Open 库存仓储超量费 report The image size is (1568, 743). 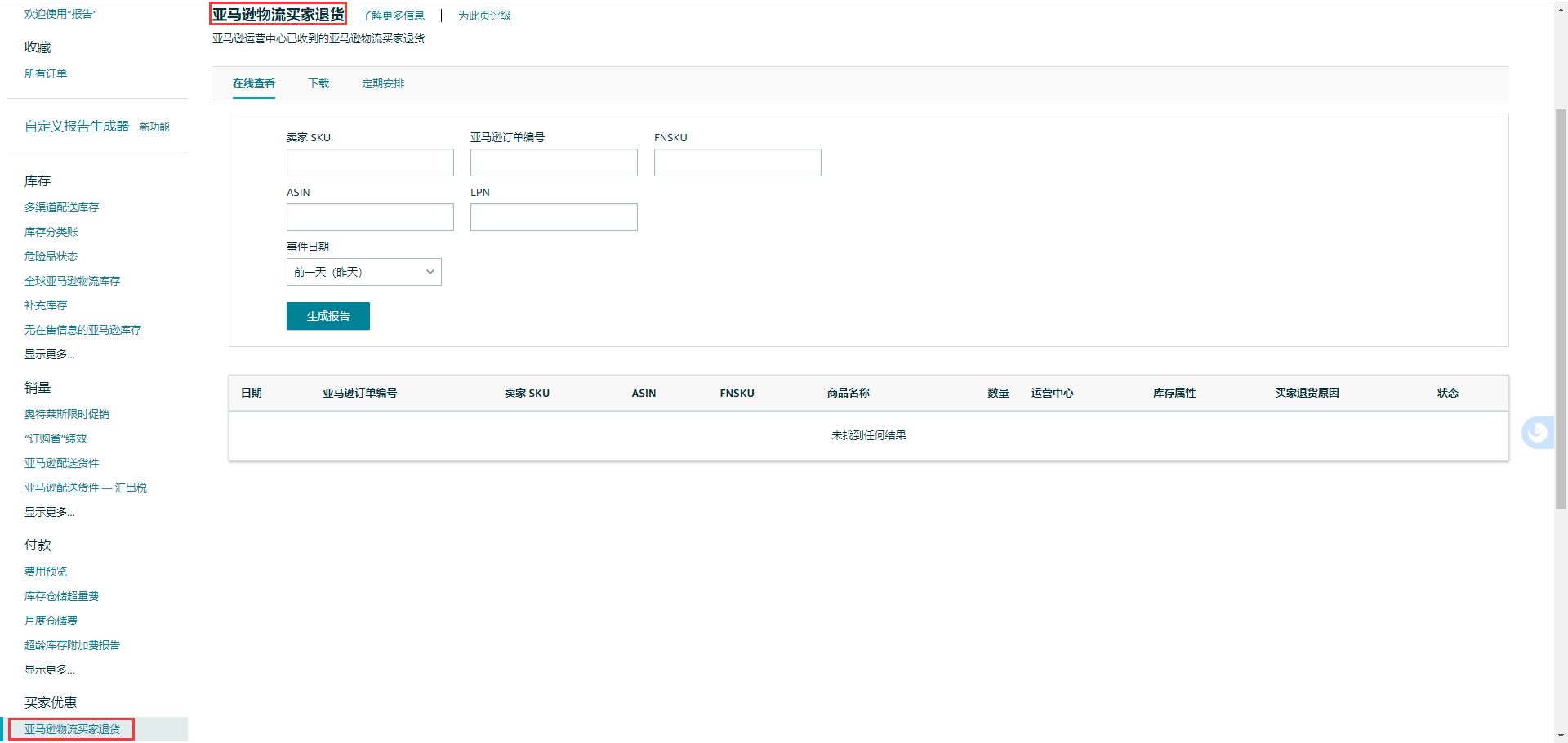pos(61,596)
